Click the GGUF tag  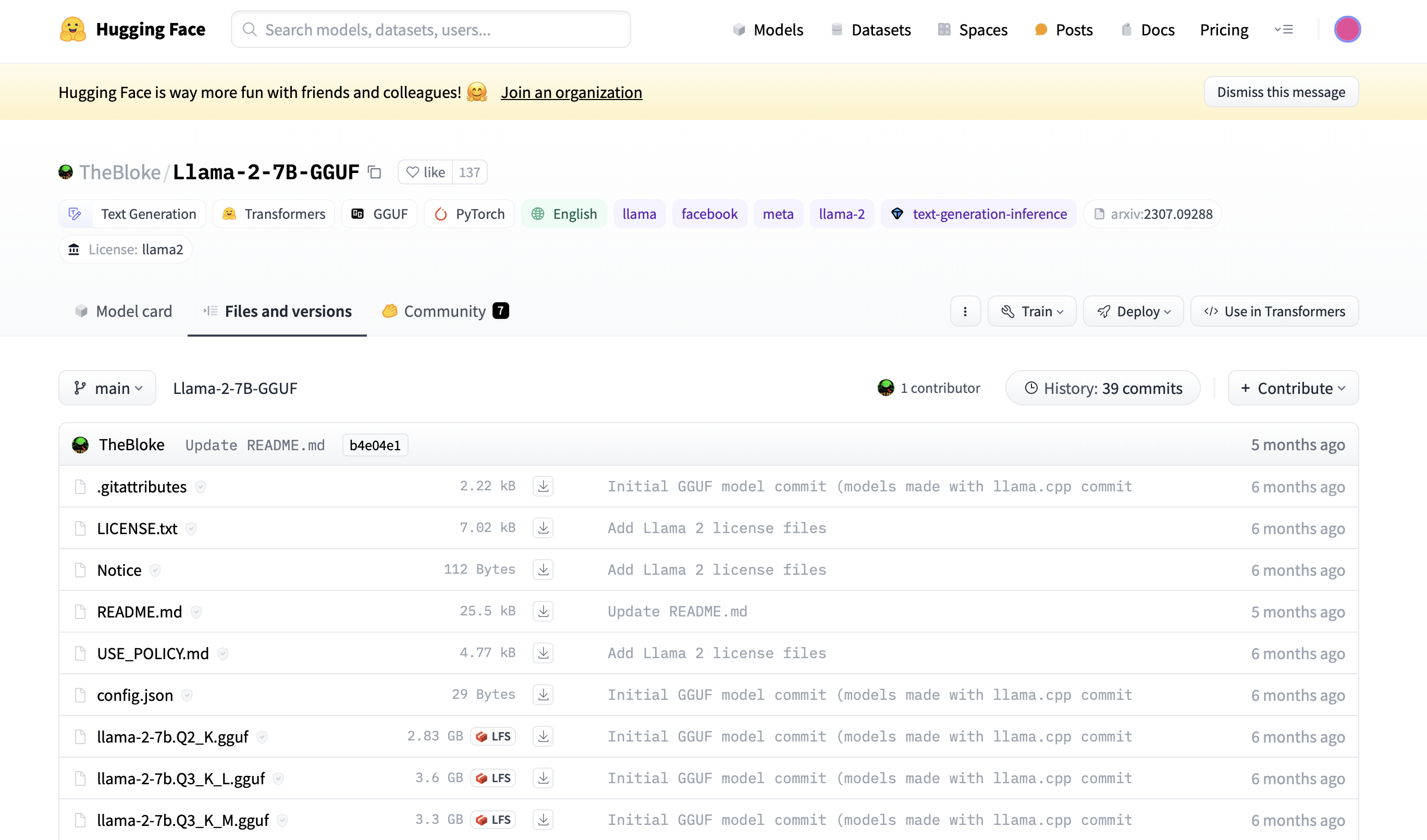pyautogui.click(x=379, y=214)
